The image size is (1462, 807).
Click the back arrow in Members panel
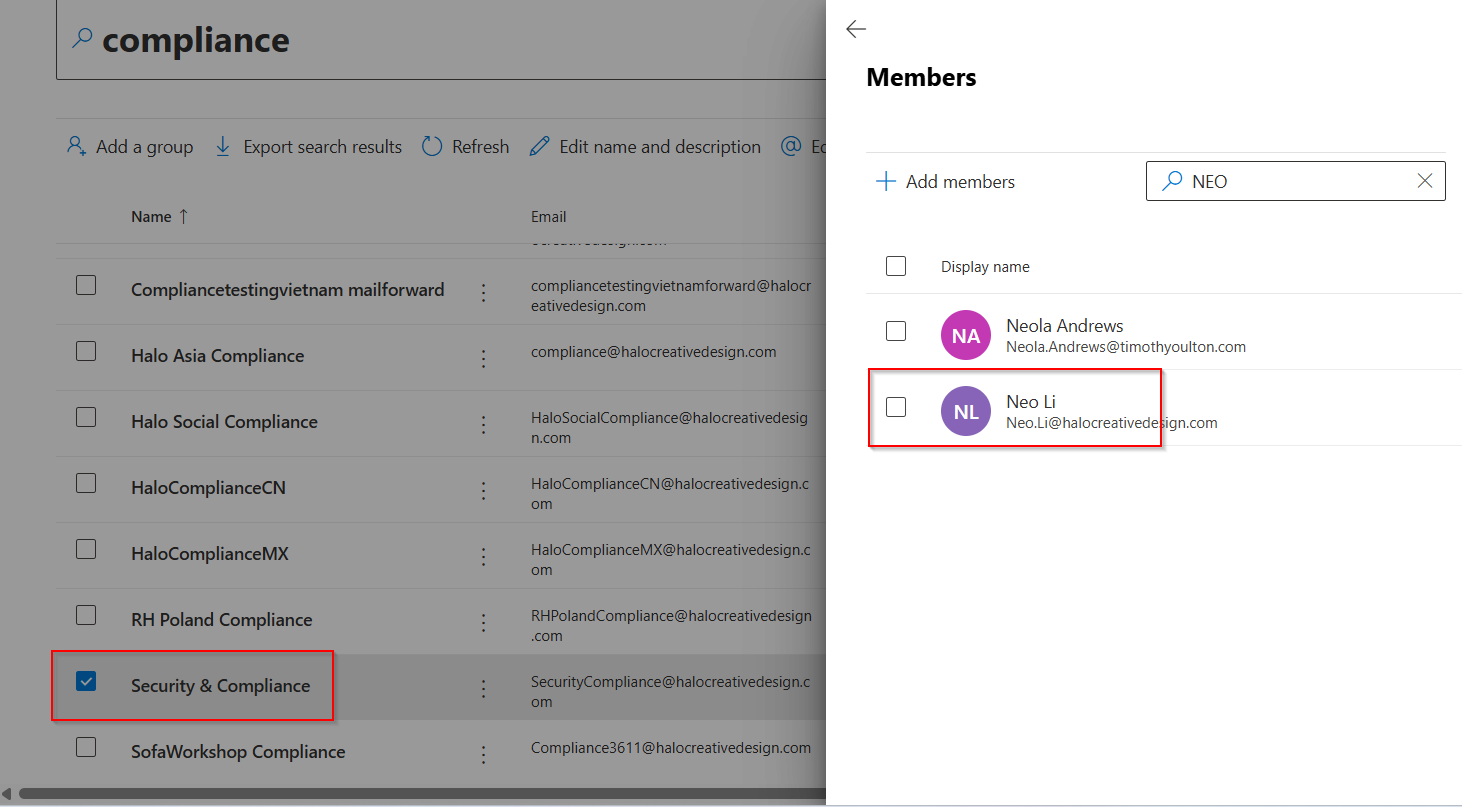pos(855,30)
